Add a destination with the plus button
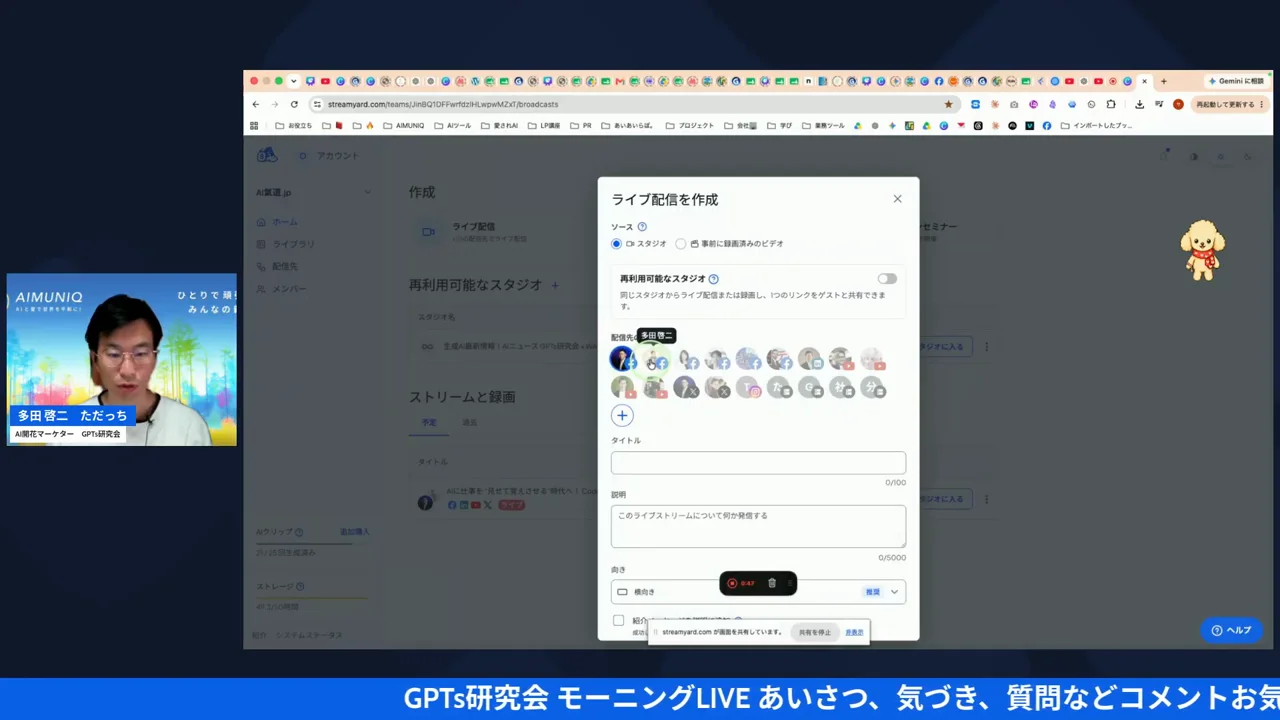Image resolution: width=1280 pixels, height=720 pixels. [622, 415]
